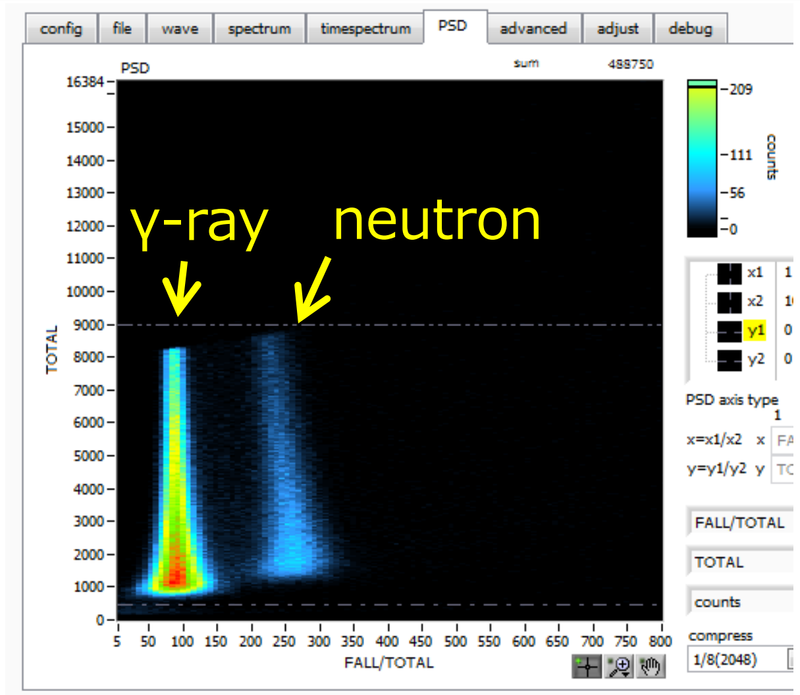This screenshot has height=695, width=800.
Task: Open the compress 1/8(2048) selector
Action: click(x=738, y=660)
